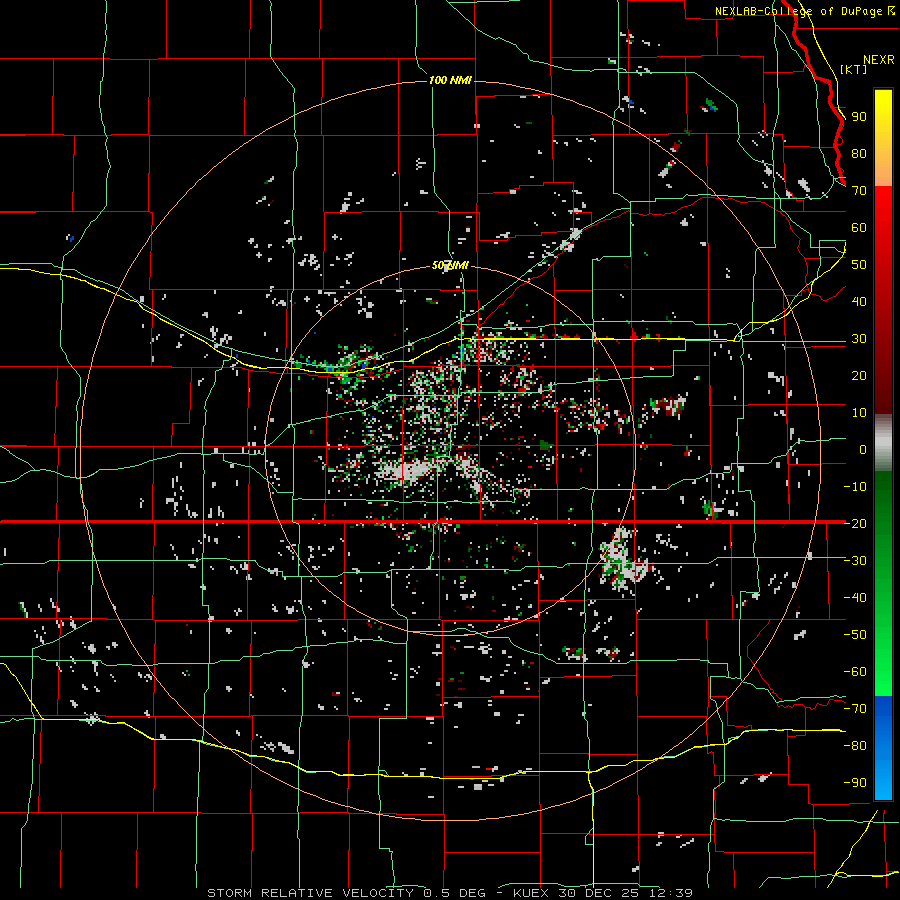Click the -70 knot scale value
This screenshot has height=900, width=900.
855,708
